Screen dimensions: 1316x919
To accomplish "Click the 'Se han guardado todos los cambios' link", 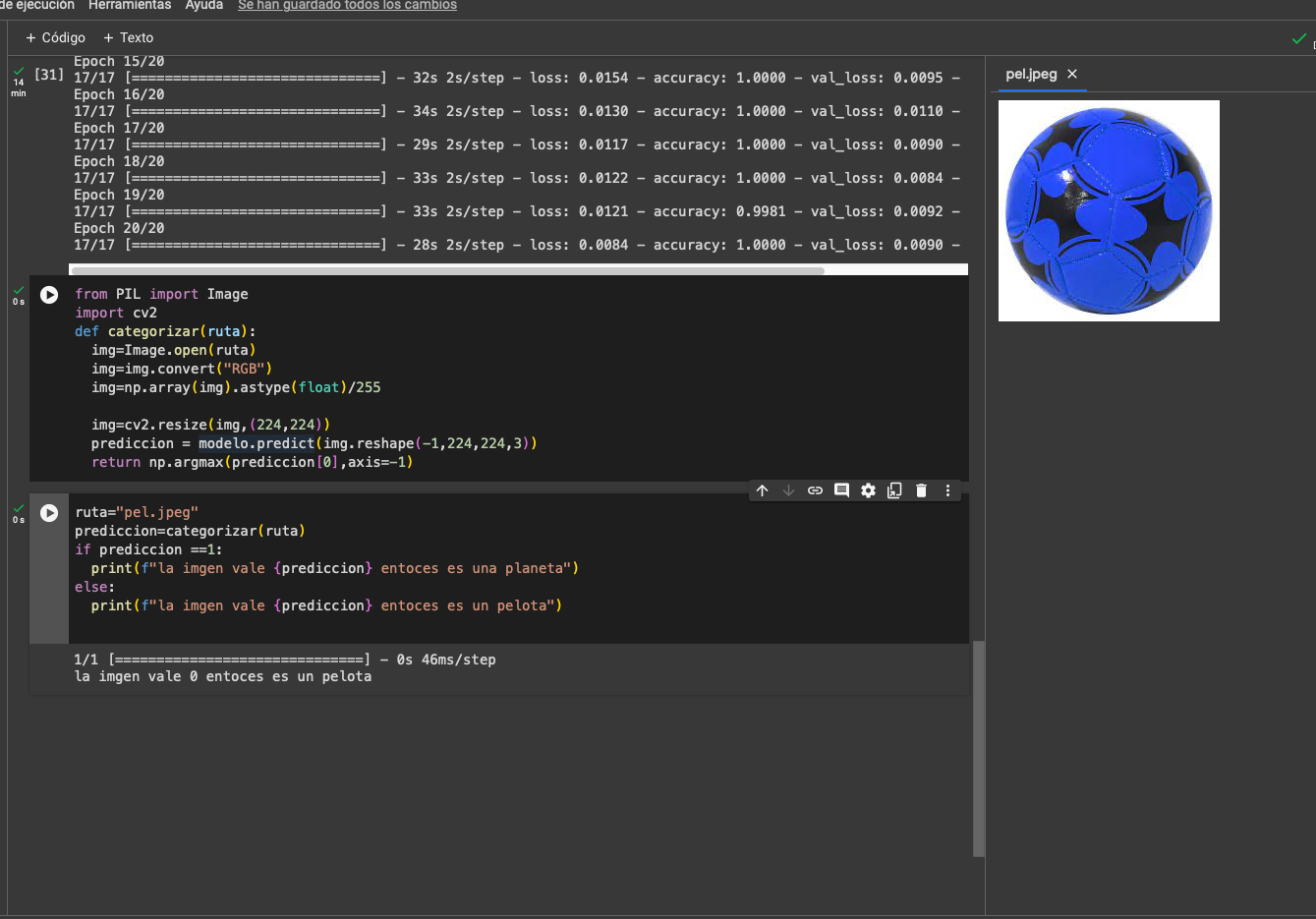I will [347, 5].
